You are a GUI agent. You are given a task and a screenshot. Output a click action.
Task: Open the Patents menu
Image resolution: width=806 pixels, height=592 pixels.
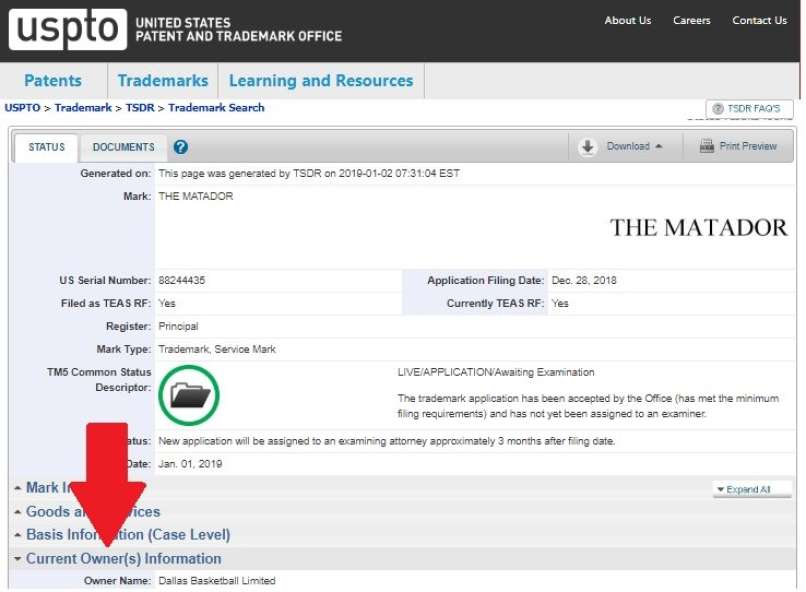coord(53,81)
